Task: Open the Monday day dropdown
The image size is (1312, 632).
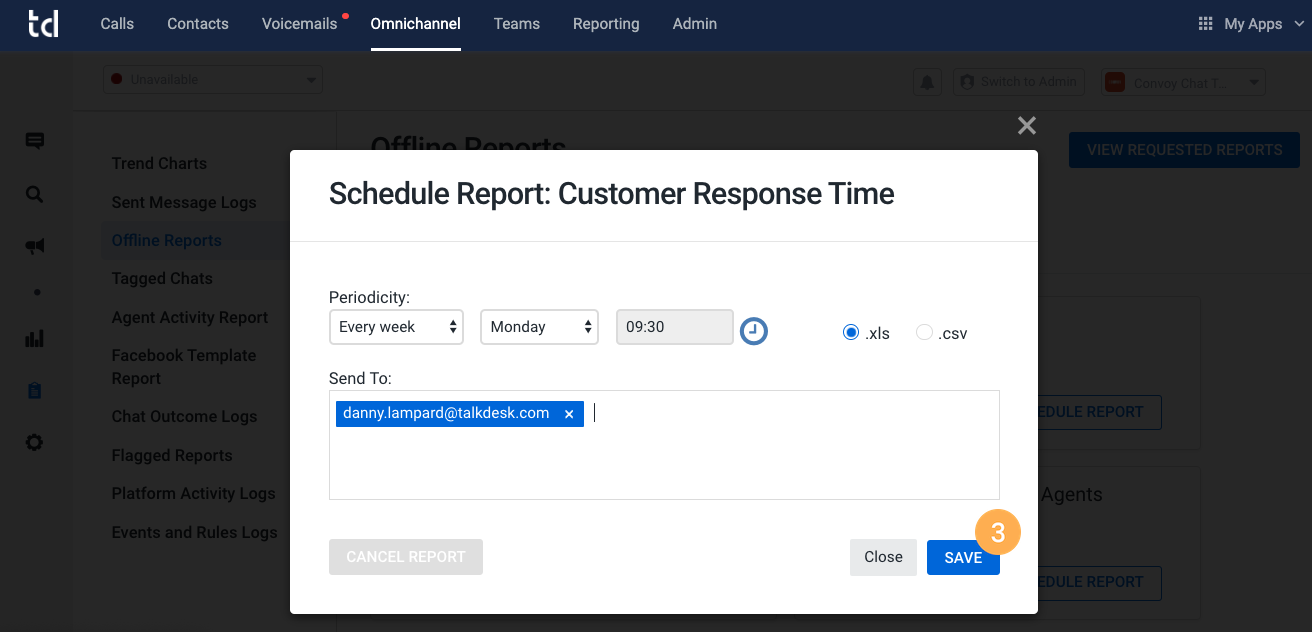Action: click(x=540, y=327)
